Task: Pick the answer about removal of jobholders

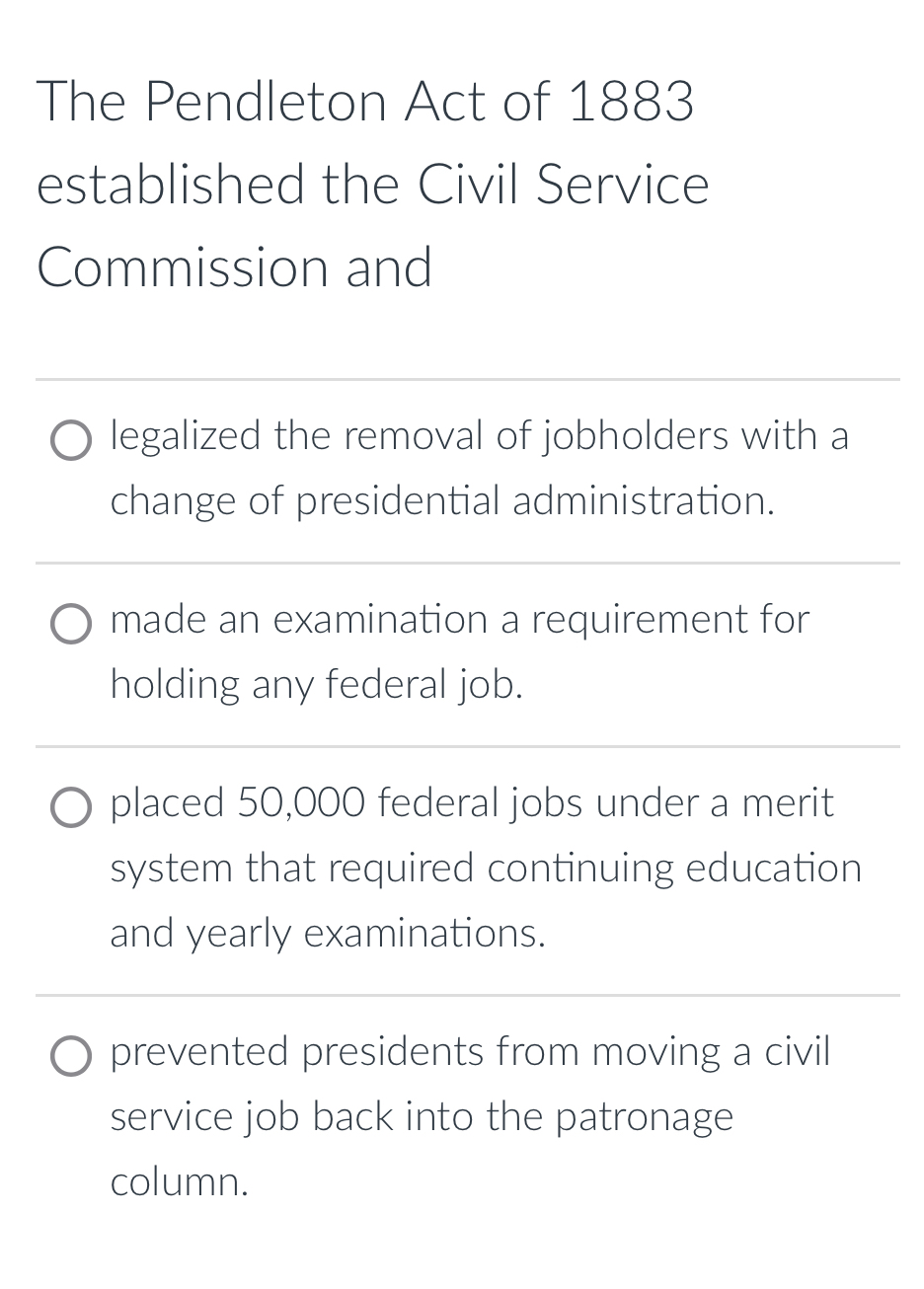Action: click(70, 440)
